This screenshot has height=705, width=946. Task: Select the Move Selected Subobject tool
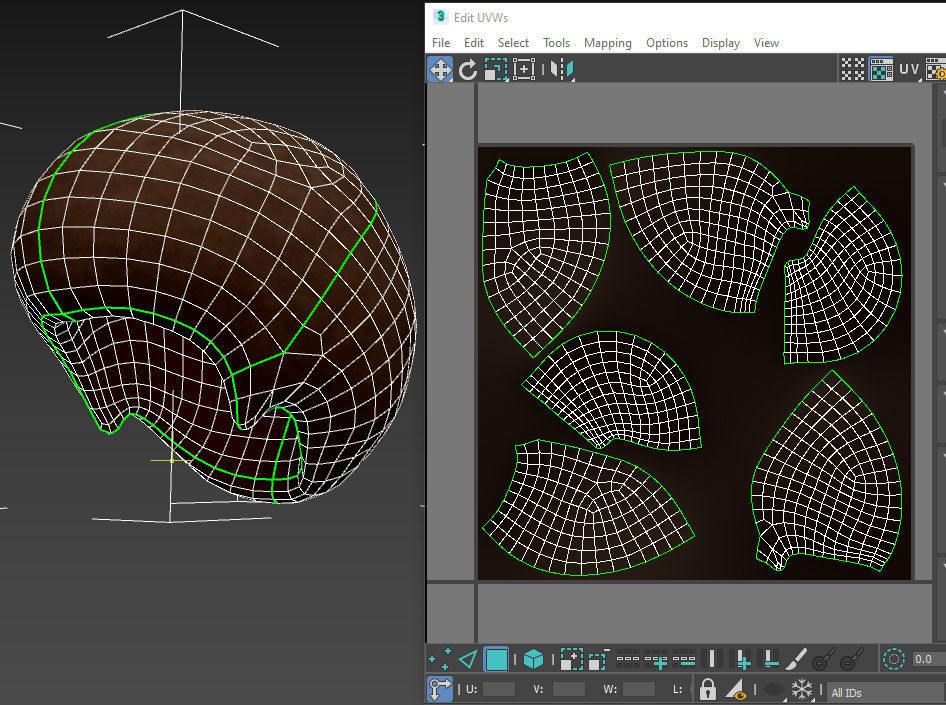tap(440, 69)
